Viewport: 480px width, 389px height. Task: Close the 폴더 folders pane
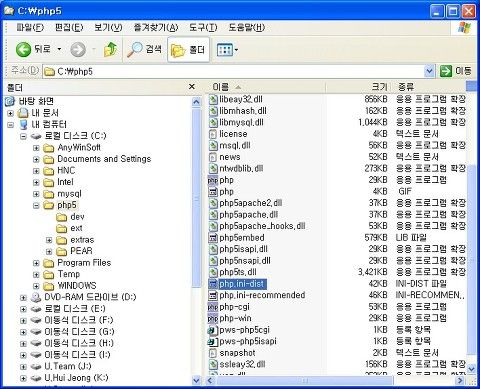192,87
